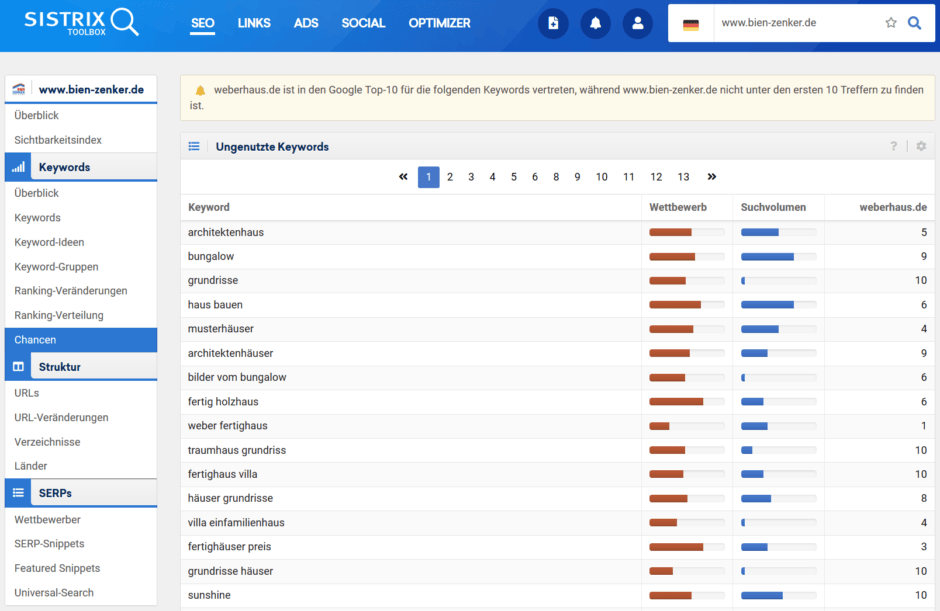Viewport: 940px width, 611px height.
Task: Open Länder in sidebar
Action: click(x=31, y=466)
